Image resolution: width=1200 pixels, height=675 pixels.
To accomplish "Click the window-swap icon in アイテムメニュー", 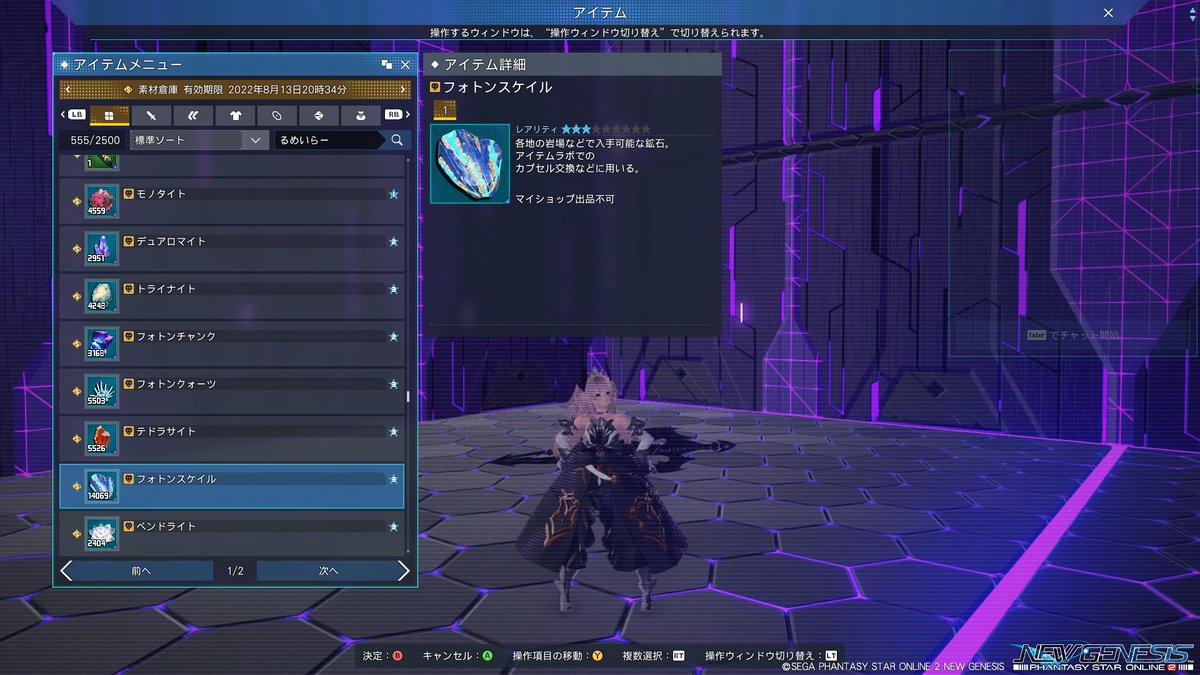I will point(387,64).
